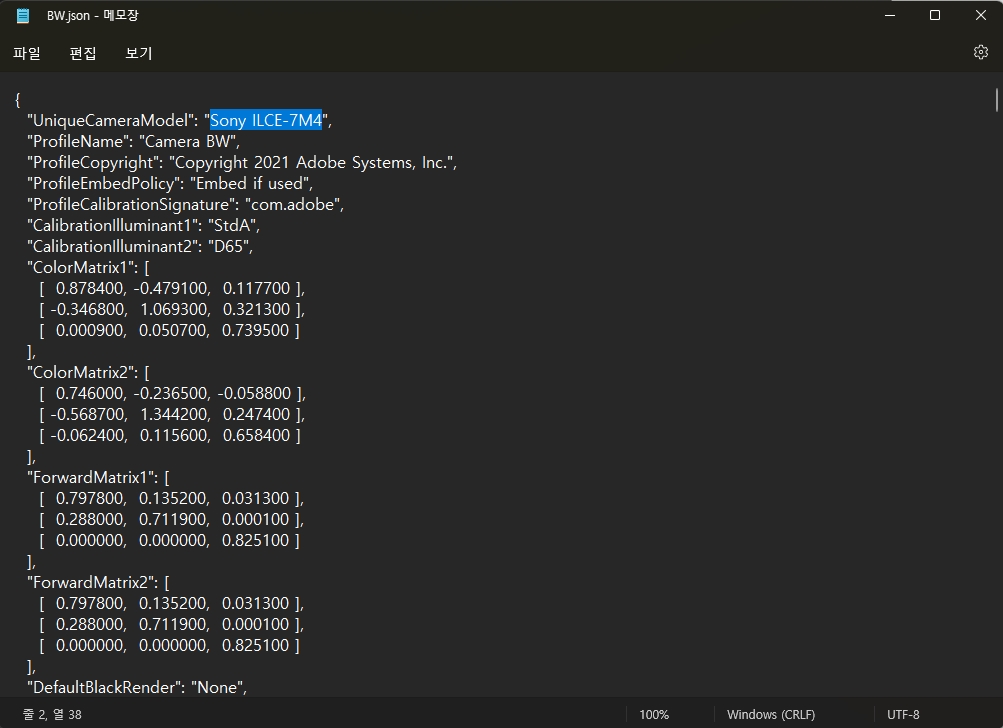The image size is (1003, 728).
Task: Open the 보기 menu
Action: tap(139, 54)
